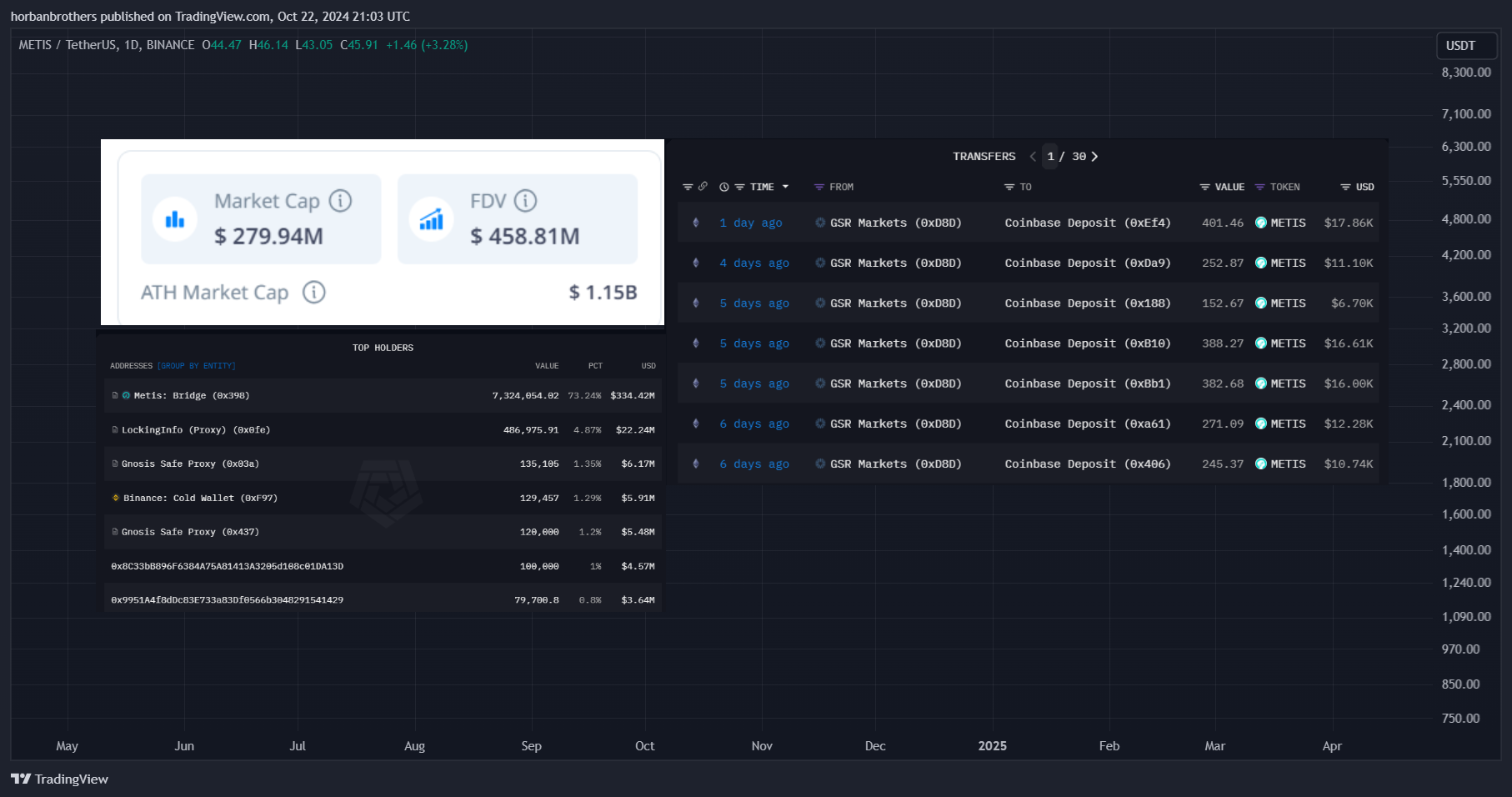Click contract icon beside Gnosis Safe Proxy (0x437)

click(115, 531)
